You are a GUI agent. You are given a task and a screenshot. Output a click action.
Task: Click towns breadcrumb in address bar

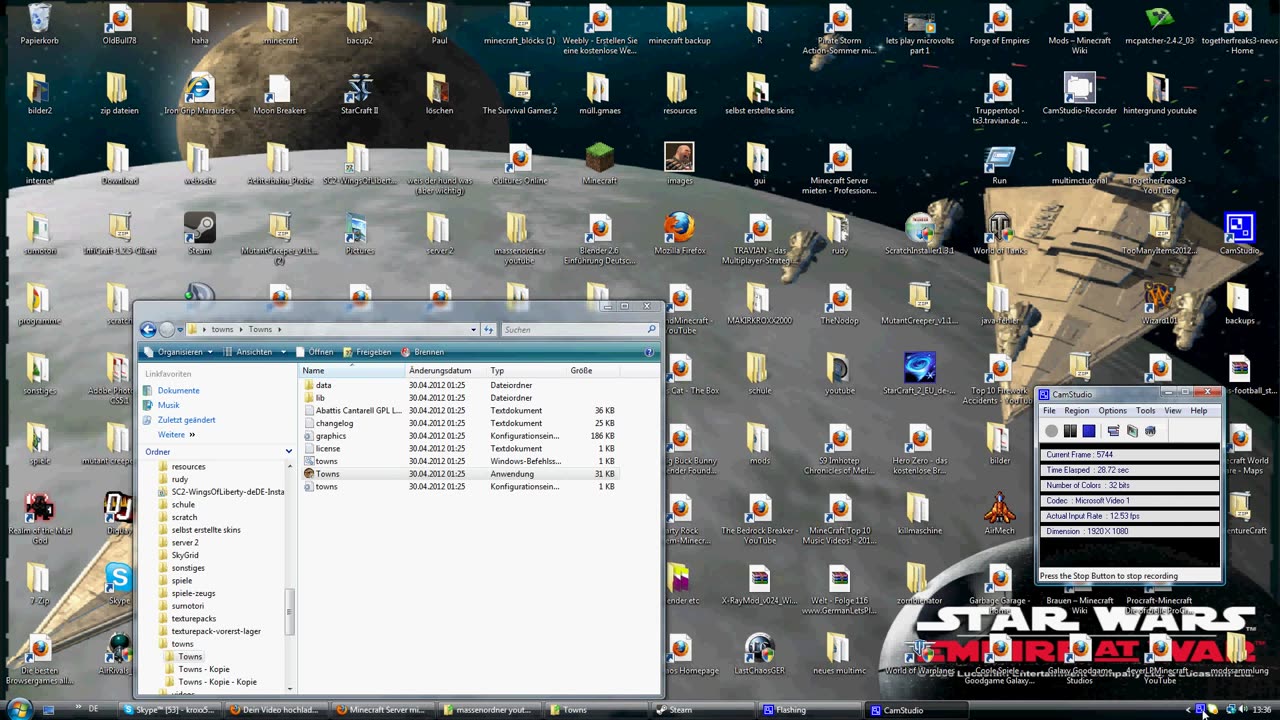(222, 329)
